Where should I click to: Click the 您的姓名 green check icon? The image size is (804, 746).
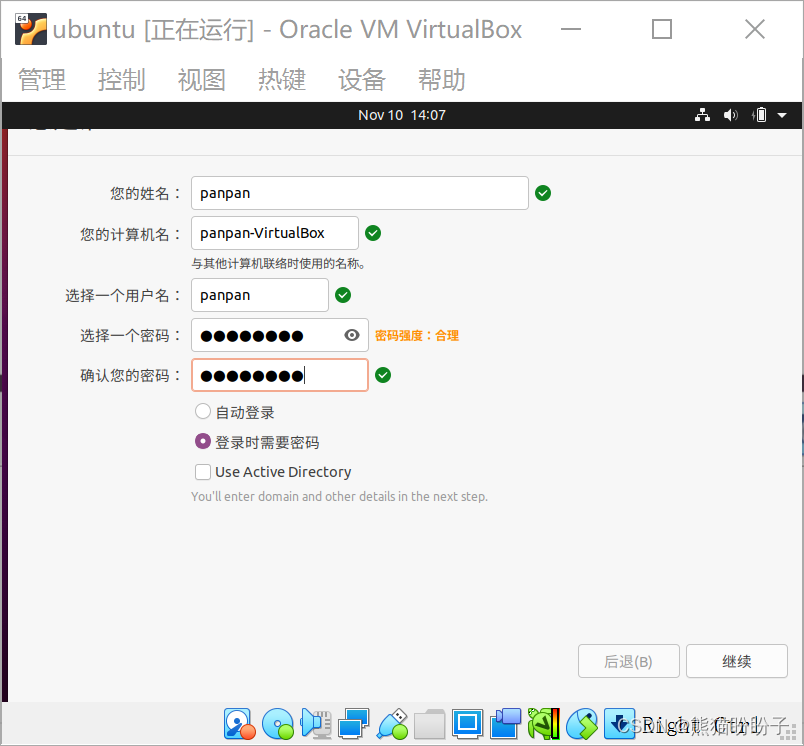543,193
